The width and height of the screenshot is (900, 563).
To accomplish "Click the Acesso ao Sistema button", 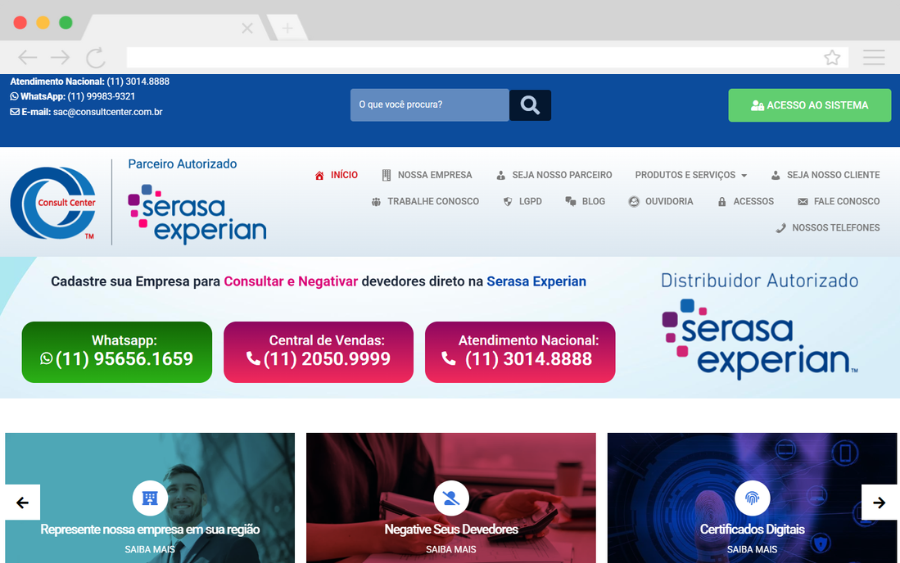I will 809,105.
